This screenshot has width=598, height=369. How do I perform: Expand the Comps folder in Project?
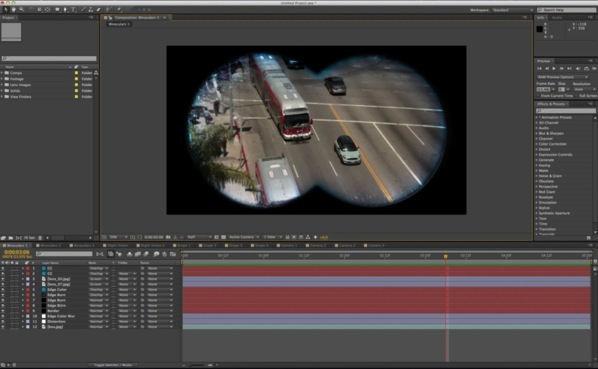click(x=2, y=73)
